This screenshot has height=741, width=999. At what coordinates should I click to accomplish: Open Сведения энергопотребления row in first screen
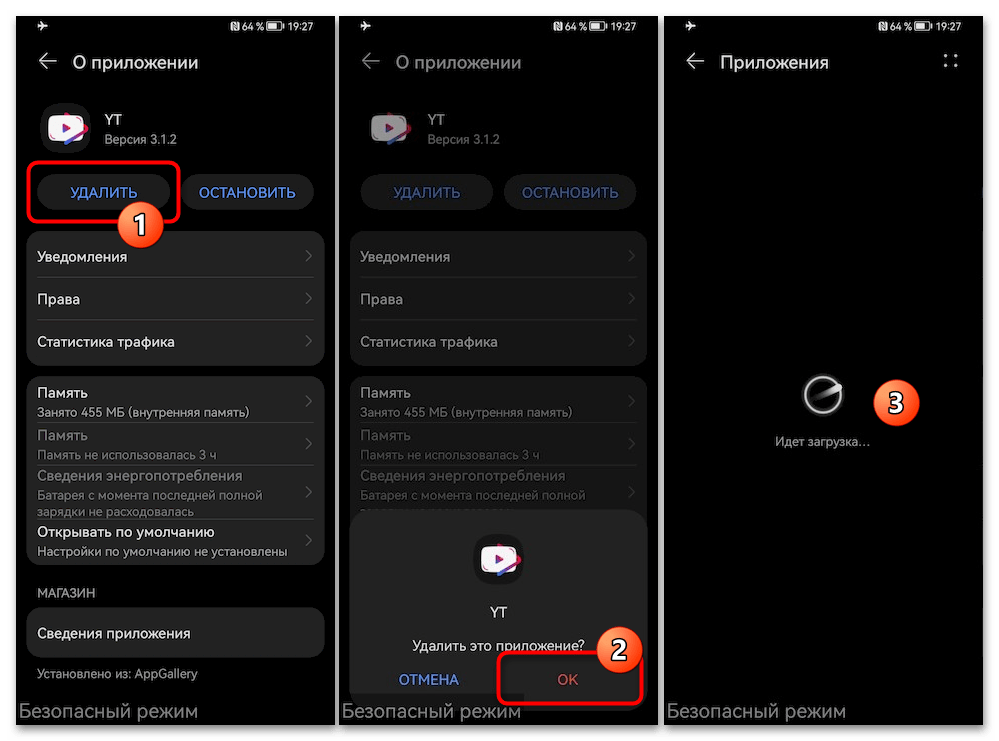point(175,493)
